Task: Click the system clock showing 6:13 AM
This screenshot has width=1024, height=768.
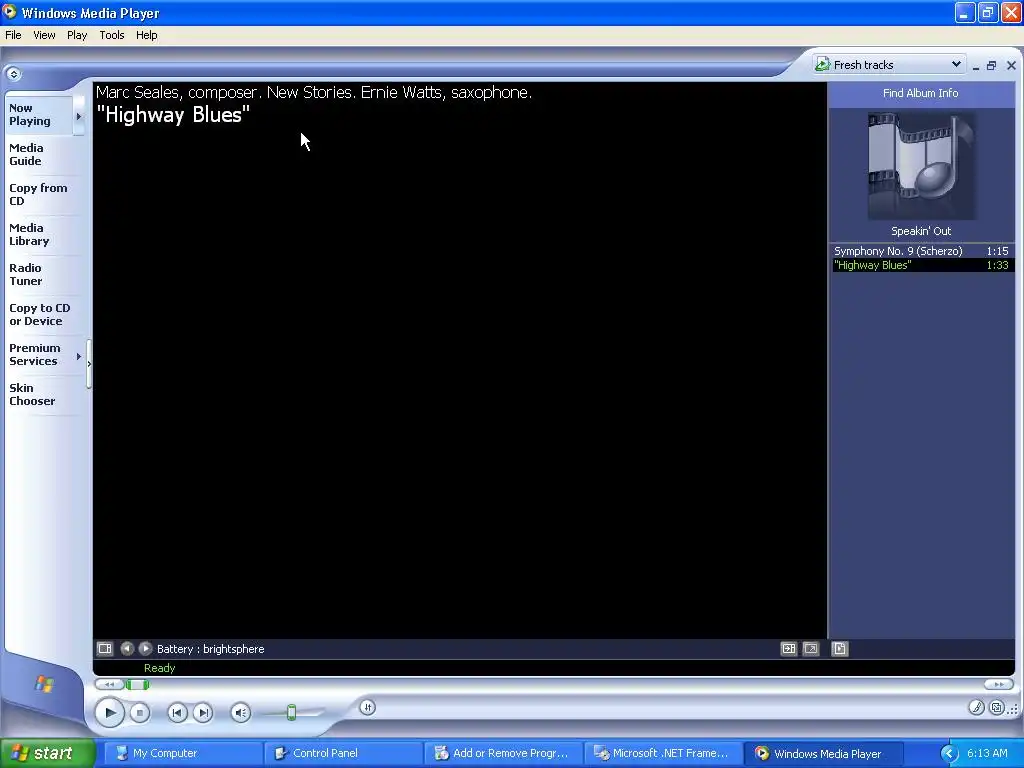Action: point(987,754)
